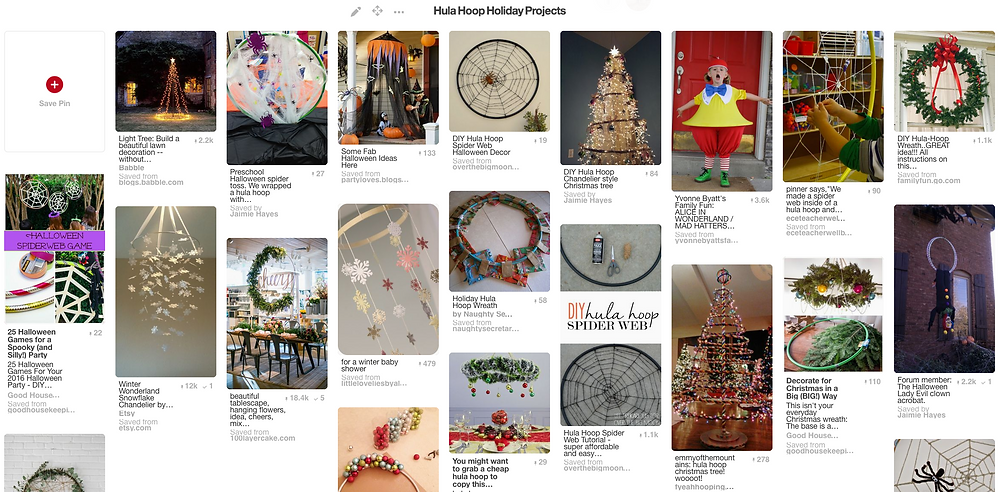Click the red plus Save Pin icon
Viewport: 1000px width, 492px height.
pos(54,84)
